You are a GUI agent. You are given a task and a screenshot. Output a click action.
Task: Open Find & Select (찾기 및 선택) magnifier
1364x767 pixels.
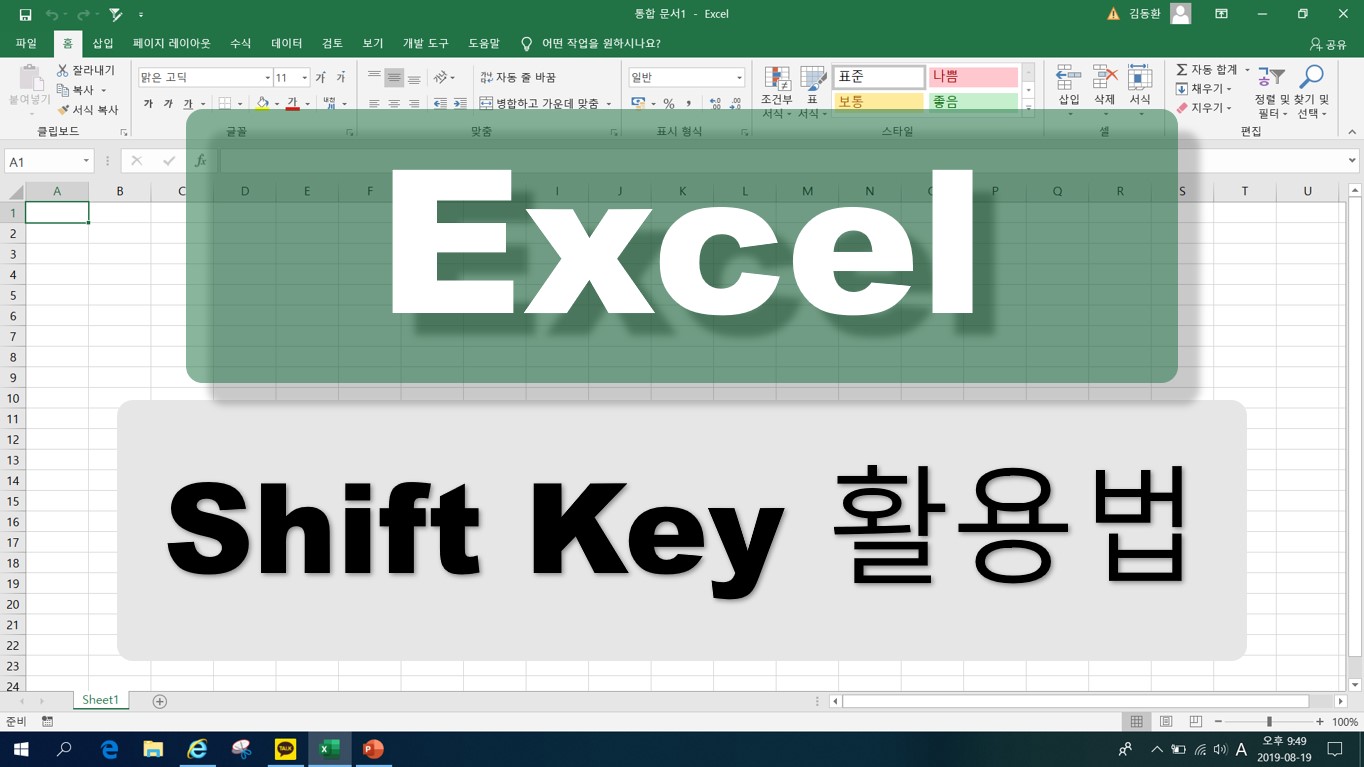click(x=1311, y=92)
